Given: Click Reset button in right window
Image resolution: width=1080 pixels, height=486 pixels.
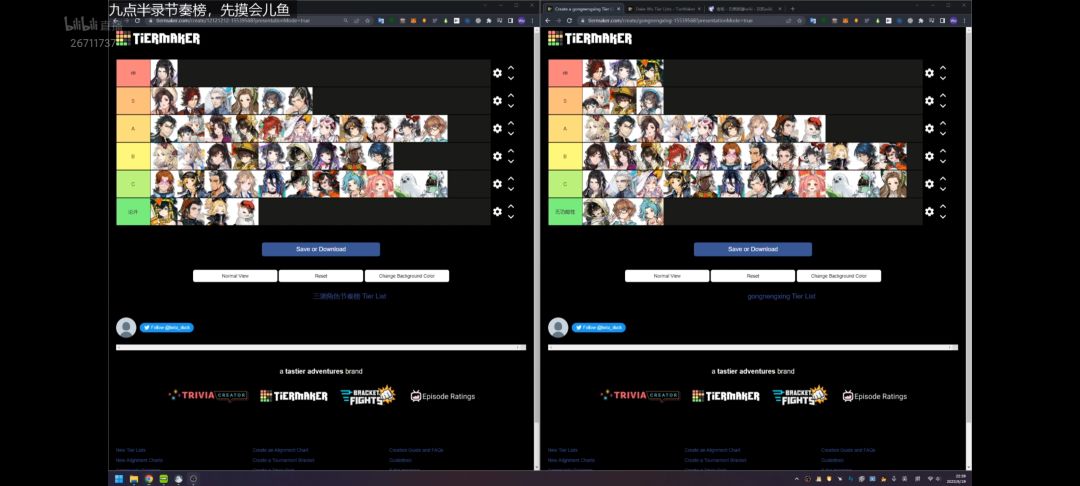Looking at the screenshot, I should pos(753,275).
